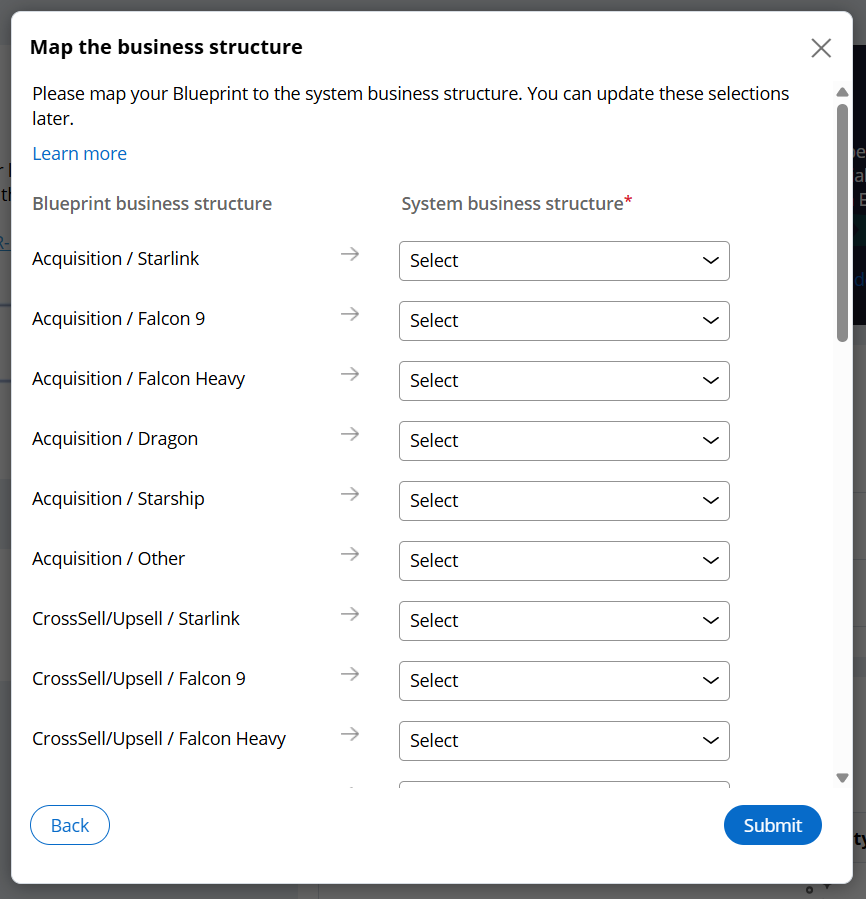
Task: Click the 'Acquisition / Other' label
Action: 108,558
